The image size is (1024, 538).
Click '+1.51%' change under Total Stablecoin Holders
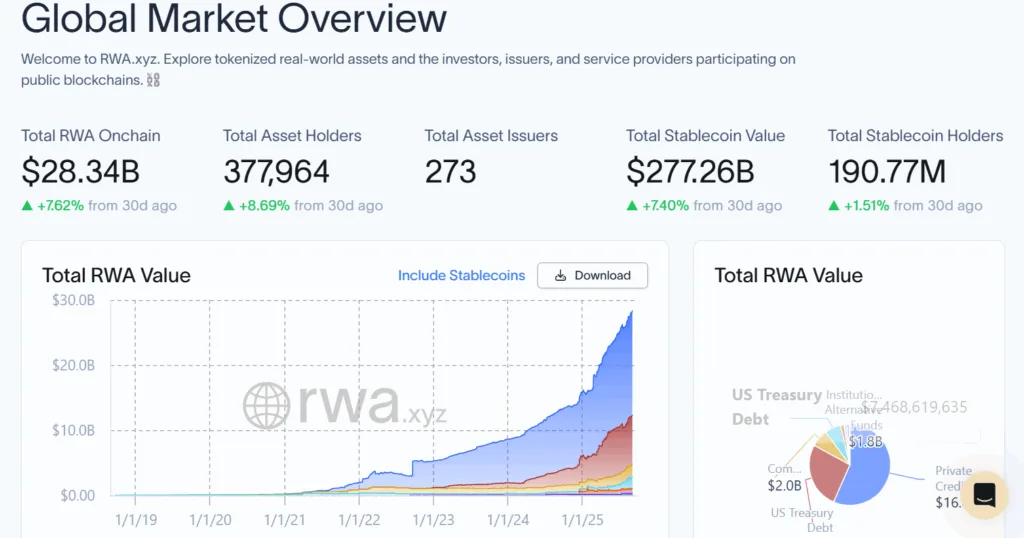[867, 206]
